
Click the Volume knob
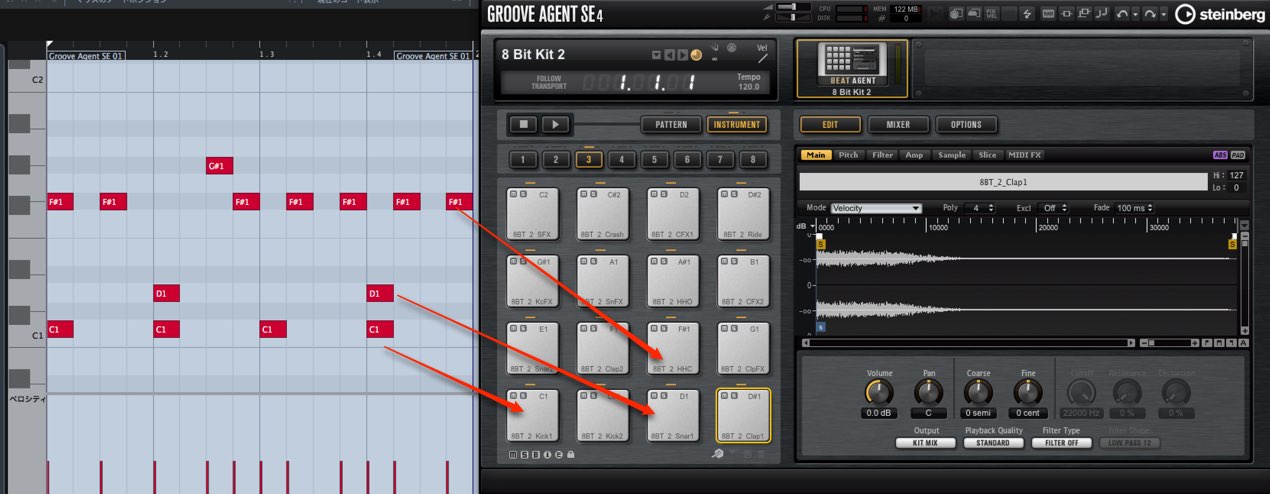[879, 393]
